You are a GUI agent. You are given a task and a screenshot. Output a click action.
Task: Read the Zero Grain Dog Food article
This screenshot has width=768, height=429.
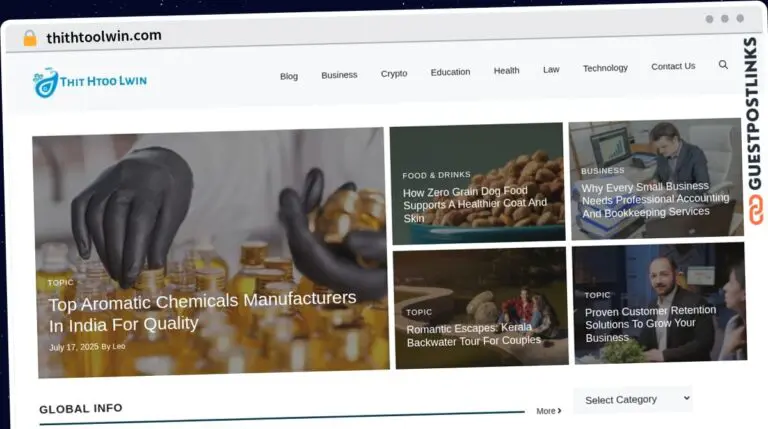pos(475,204)
